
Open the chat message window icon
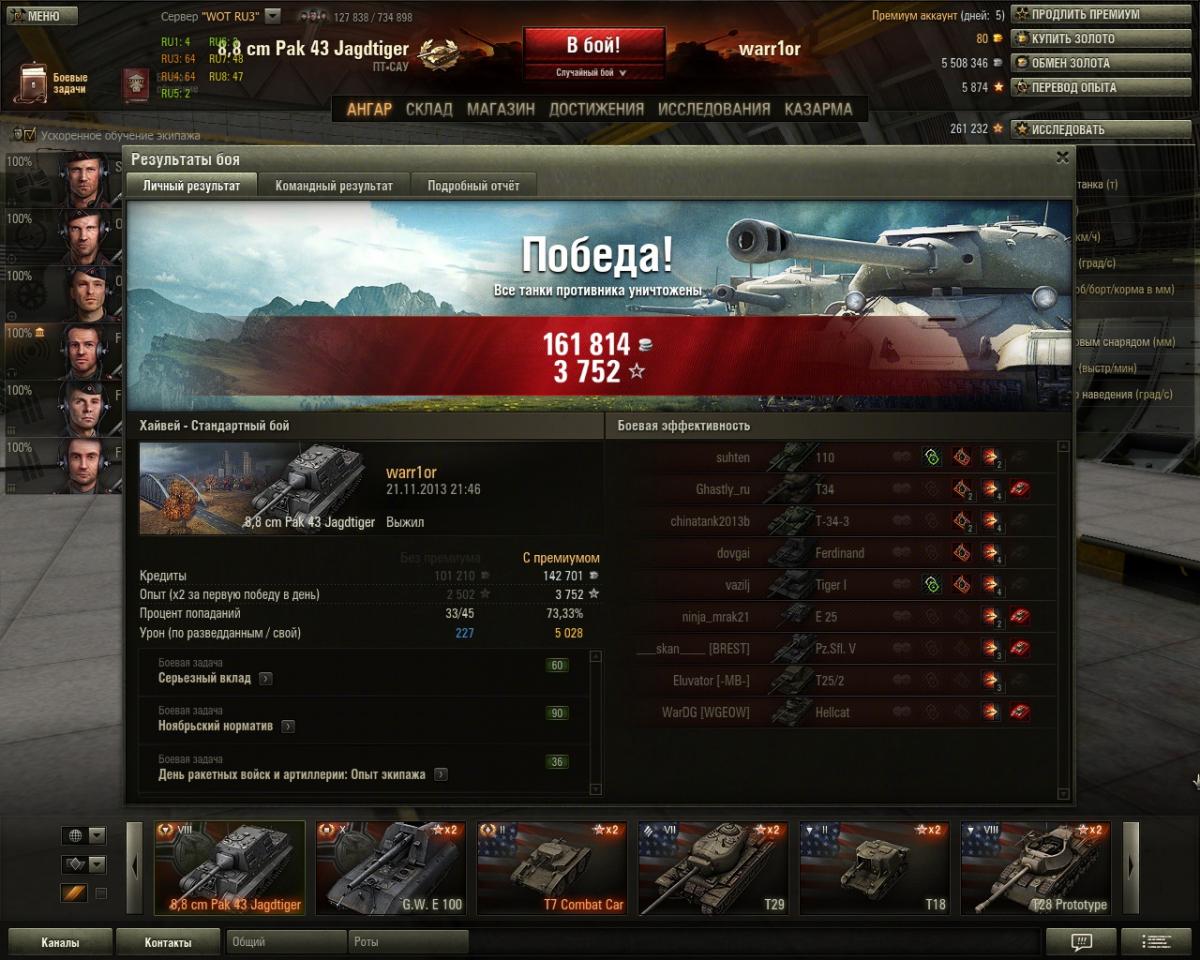click(x=1080, y=942)
